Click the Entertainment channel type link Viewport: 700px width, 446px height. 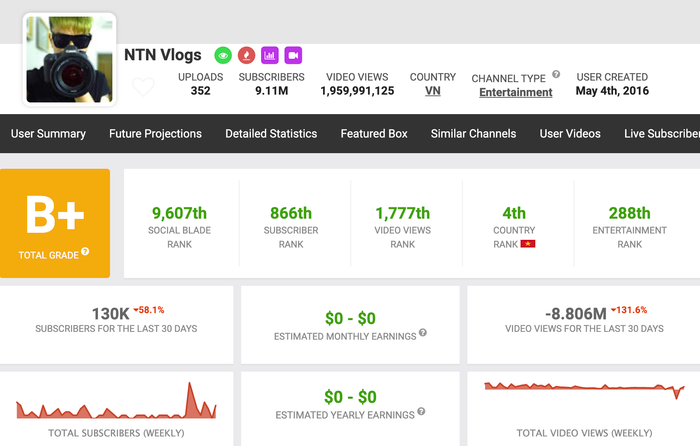[x=515, y=92]
